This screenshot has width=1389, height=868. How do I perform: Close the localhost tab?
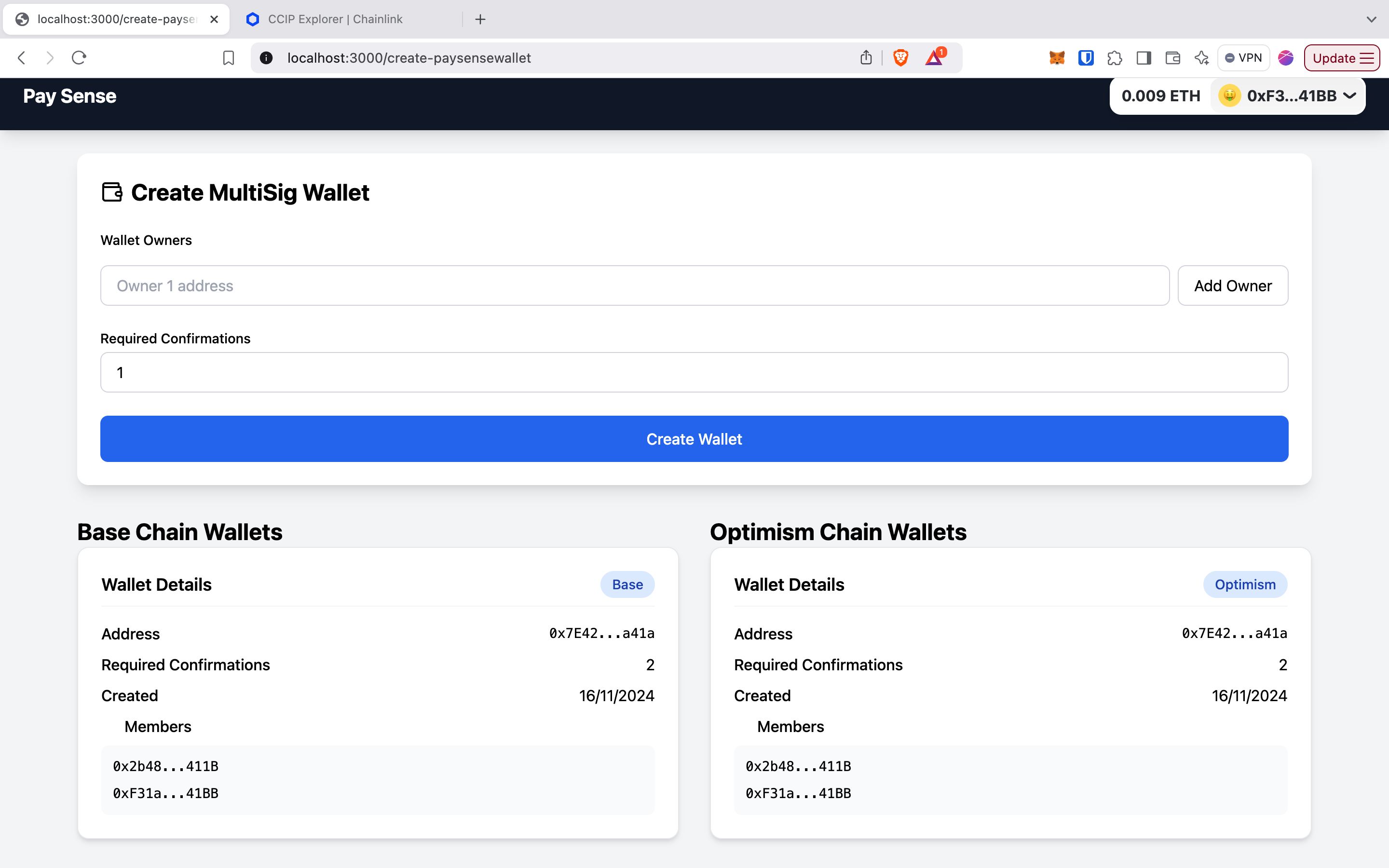[x=214, y=19]
